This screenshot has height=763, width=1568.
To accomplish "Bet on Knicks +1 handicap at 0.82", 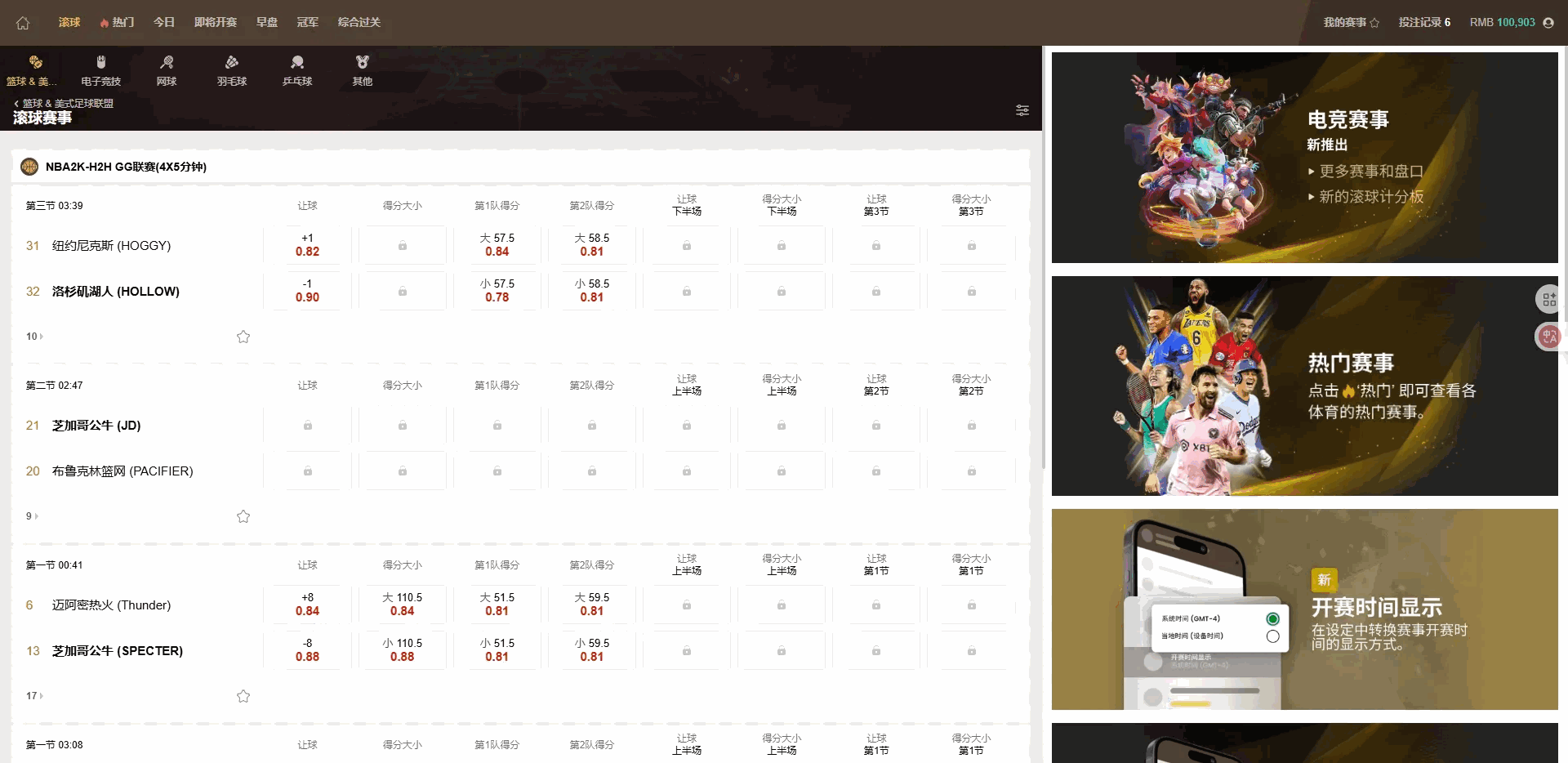I will pyautogui.click(x=307, y=245).
